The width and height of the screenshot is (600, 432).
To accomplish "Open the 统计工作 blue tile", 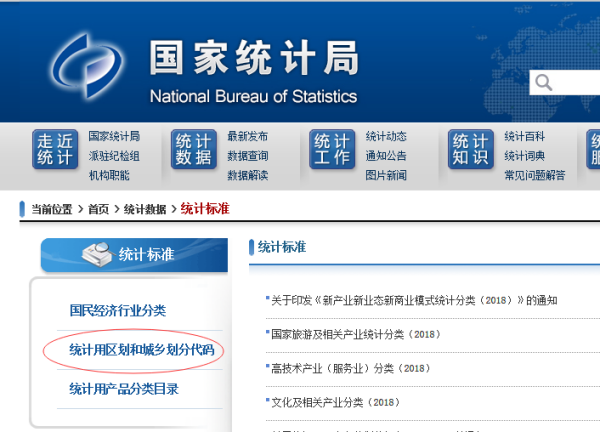I will click(332, 149).
